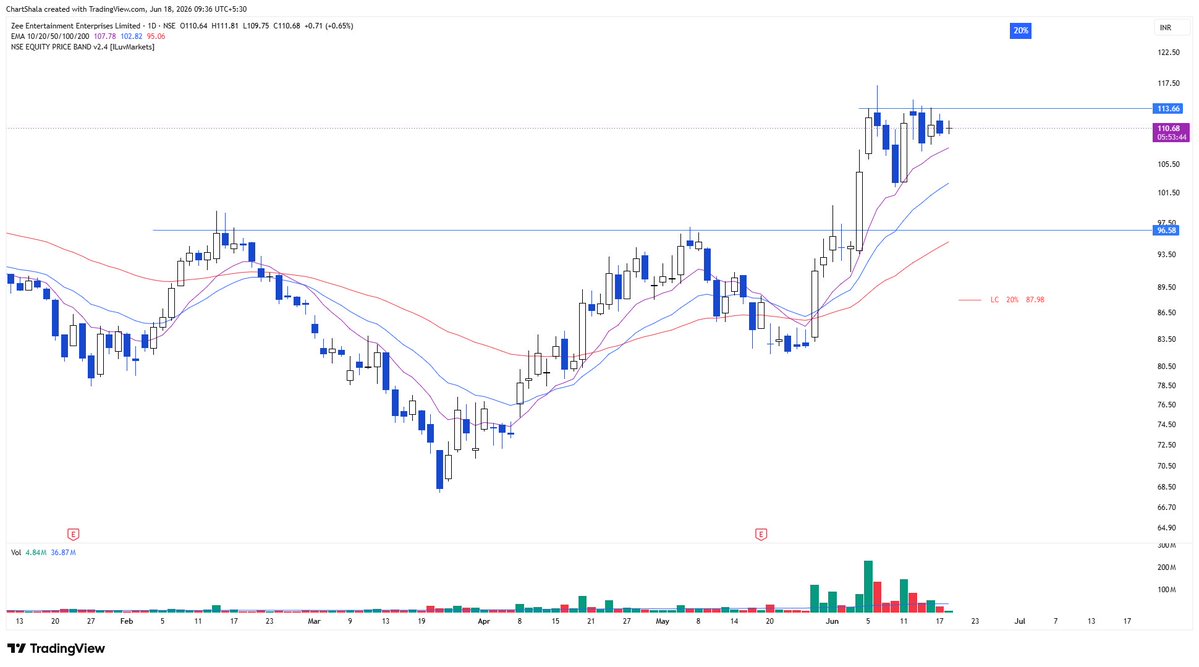
Task: Click the 105.50 price axis label
Action: (1168, 164)
